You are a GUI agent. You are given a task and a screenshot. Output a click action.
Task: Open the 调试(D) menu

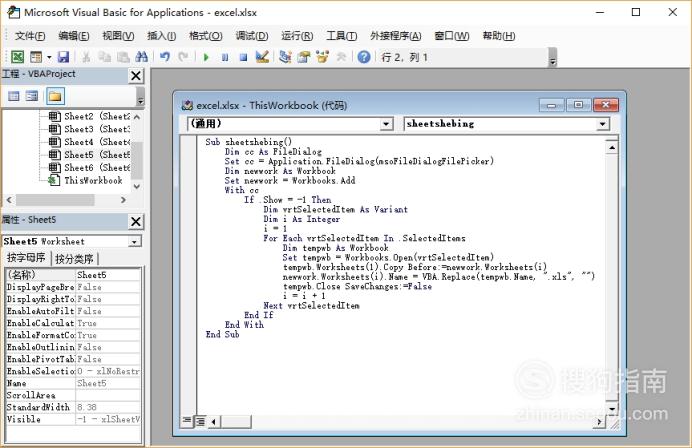(252, 36)
